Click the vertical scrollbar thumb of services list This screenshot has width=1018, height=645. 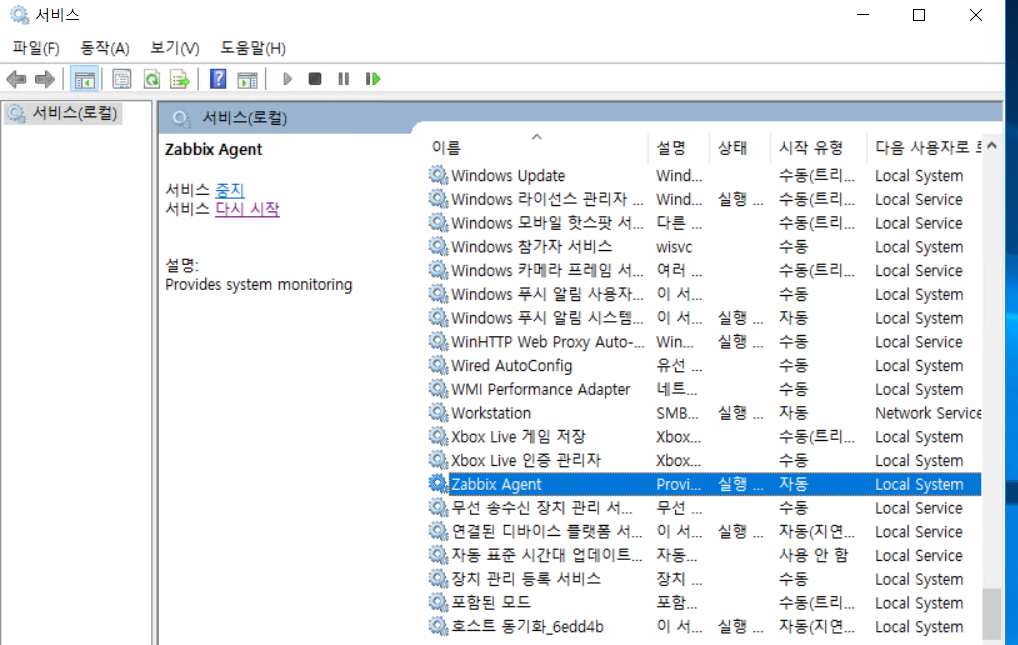click(991, 614)
